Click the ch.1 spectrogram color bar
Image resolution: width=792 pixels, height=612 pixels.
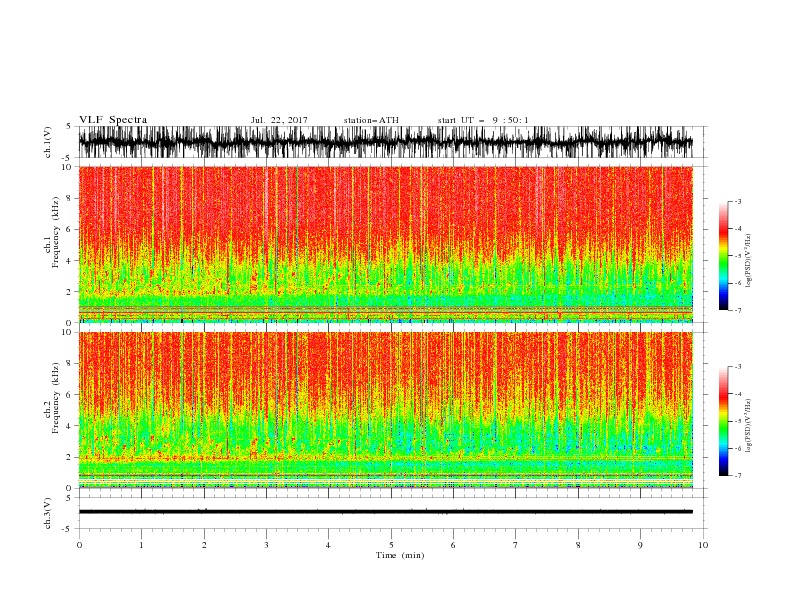[723, 256]
